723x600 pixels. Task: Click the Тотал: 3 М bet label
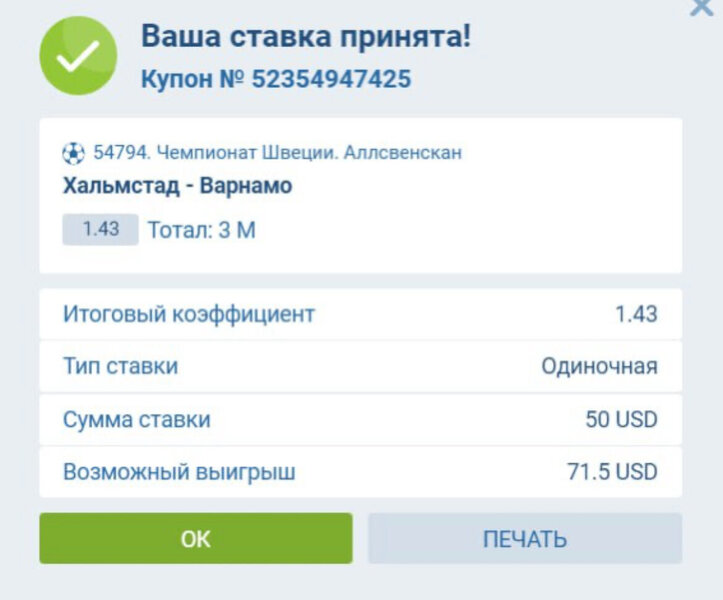click(x=202, y=230)
